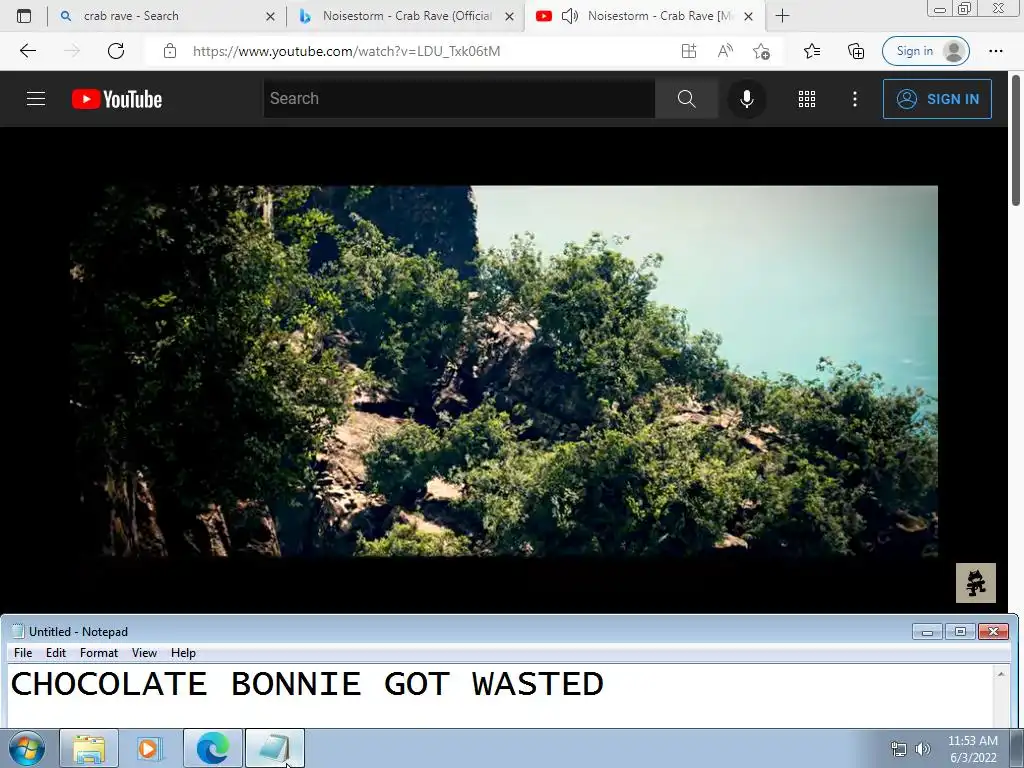1024x768 pixels.
Task: Click the YouTube SIGN IN button
Action: [937, 99]
